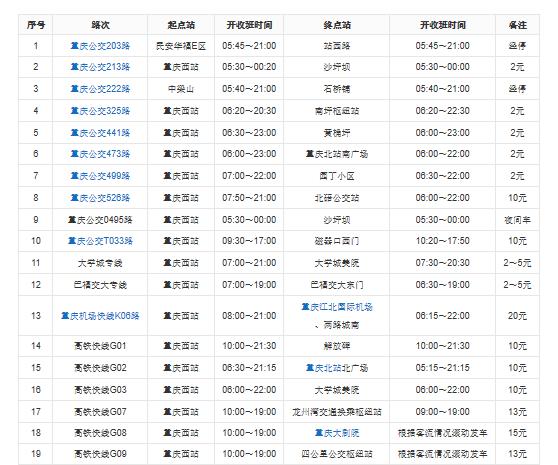The height and width of the screenshot is (465, 558).
Task: Click the 巴福交大东门 terminal cell
Action: (337, 285)
